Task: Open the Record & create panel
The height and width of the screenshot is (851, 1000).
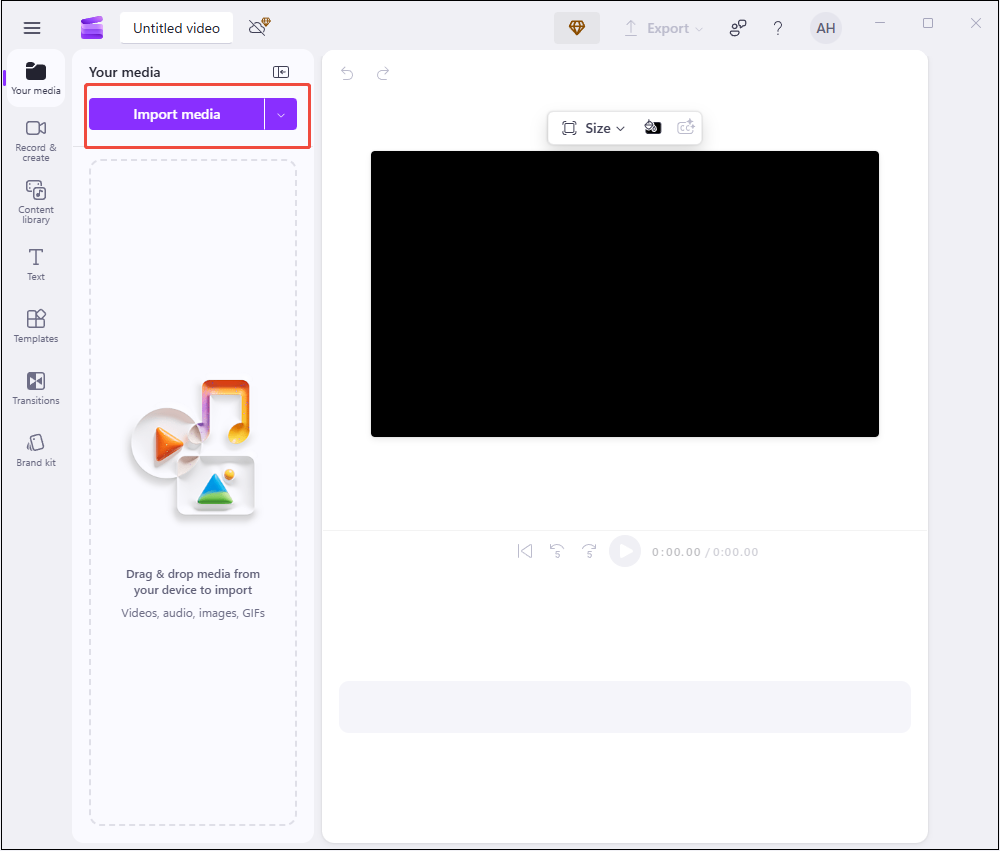Action: [x=35, y=140]
